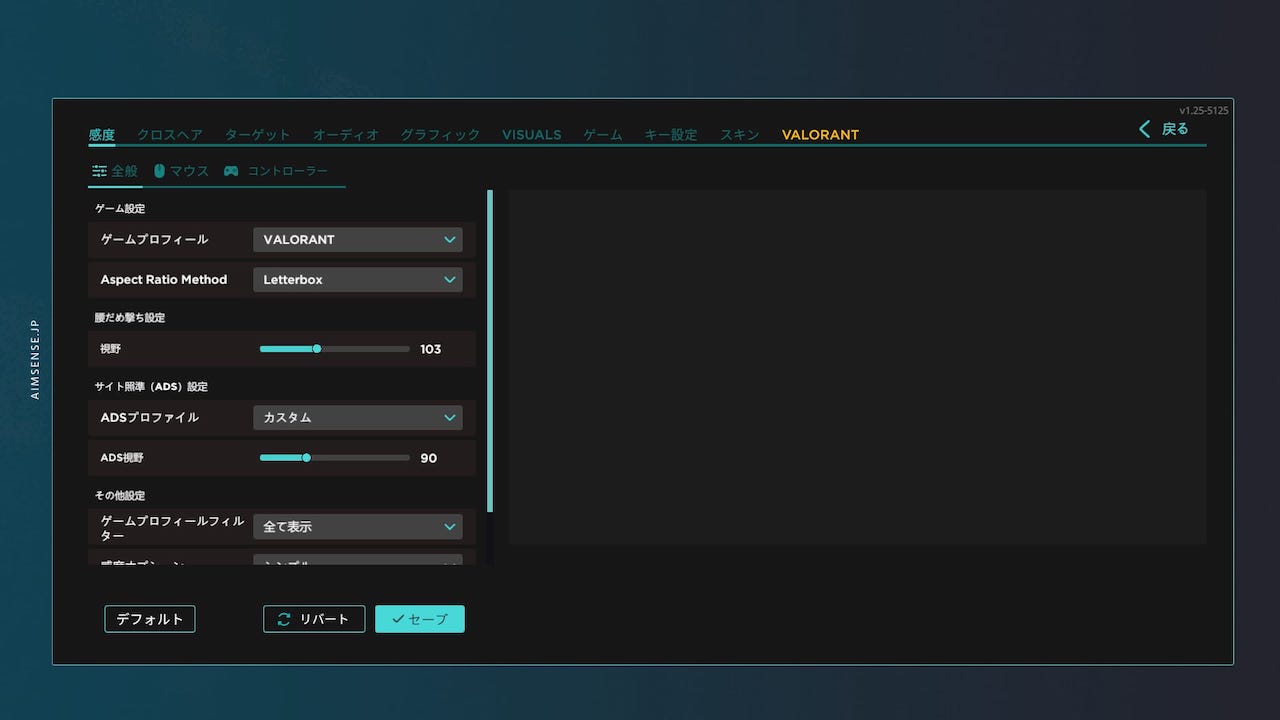This screenshot has height=720, width=1280.
Task: Select the gamepad icon for コントローラー settings
Action: point(229,171)
